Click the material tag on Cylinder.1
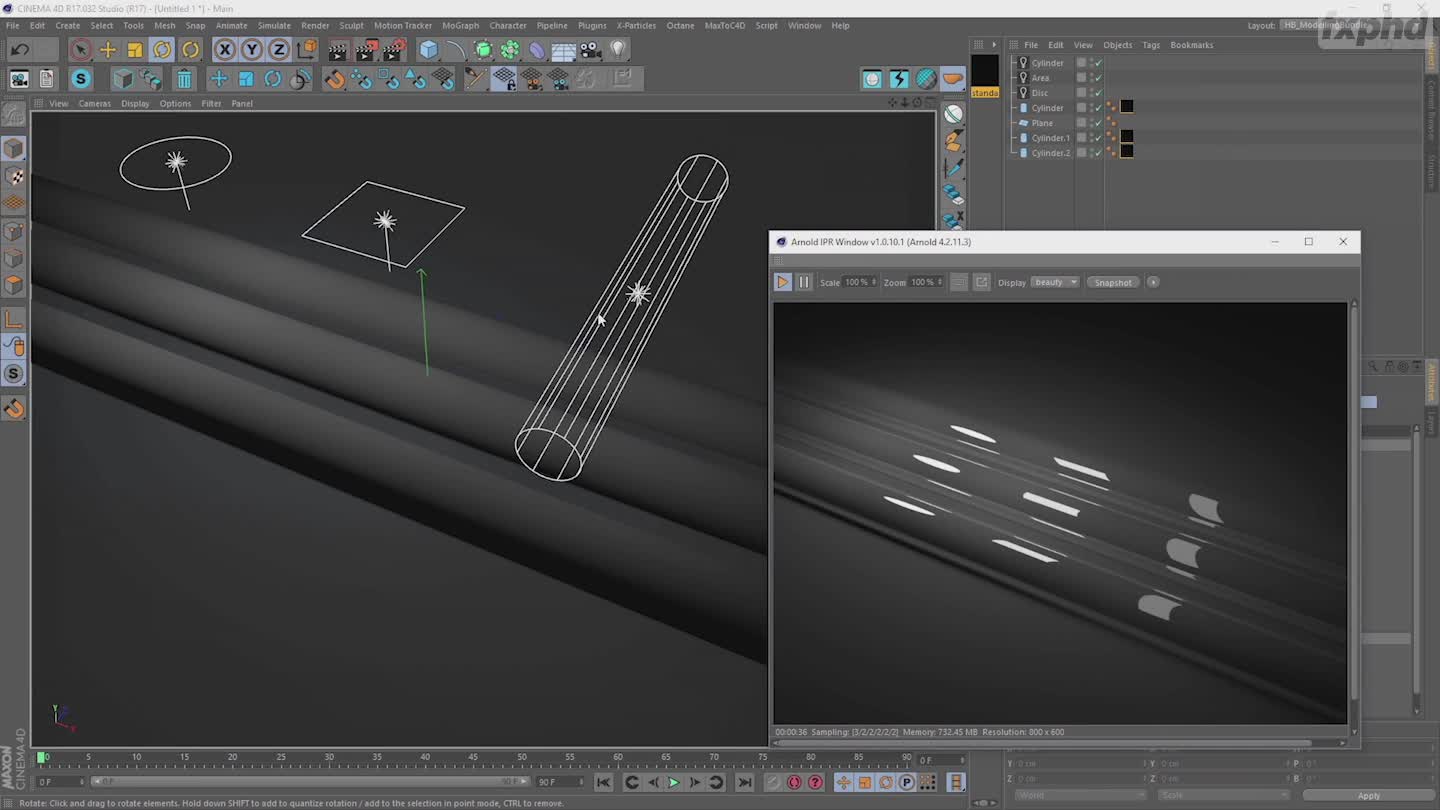This screenshot has height=810, width=1440. click(1127, 137)
